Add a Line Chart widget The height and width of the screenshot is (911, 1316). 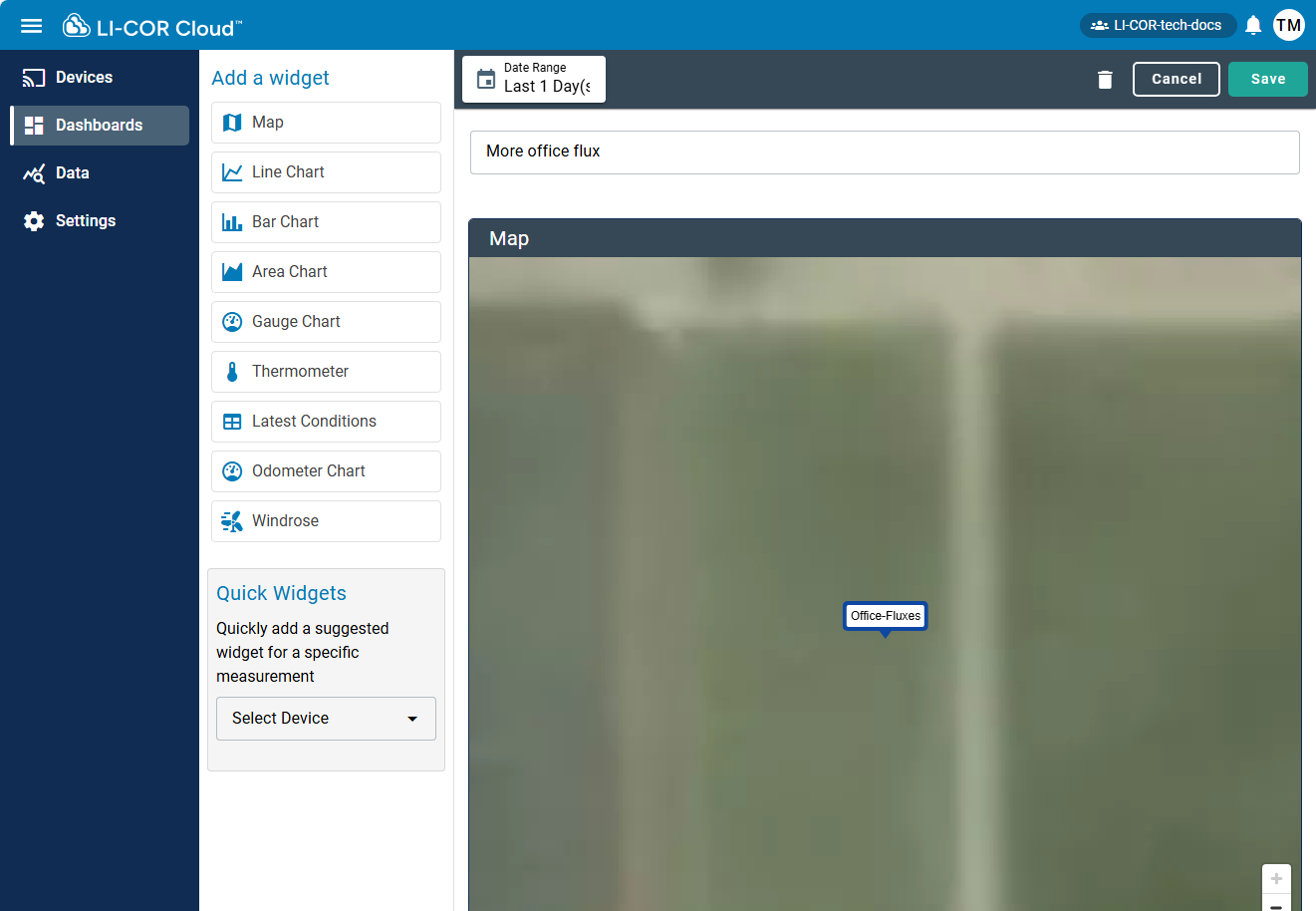point(326,172)
